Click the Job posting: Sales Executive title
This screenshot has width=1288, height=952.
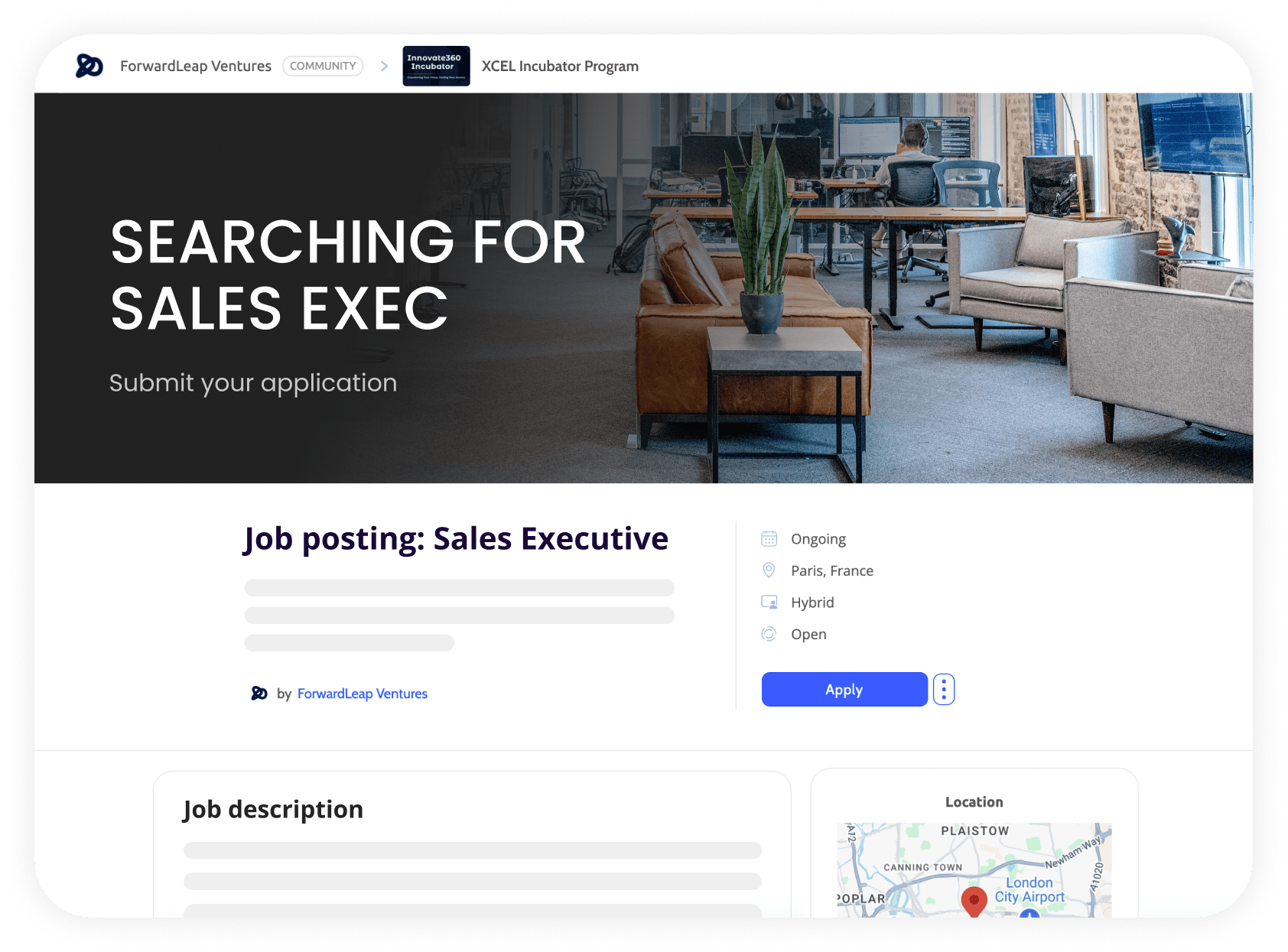pyautogui.click(x=456, y=539)
